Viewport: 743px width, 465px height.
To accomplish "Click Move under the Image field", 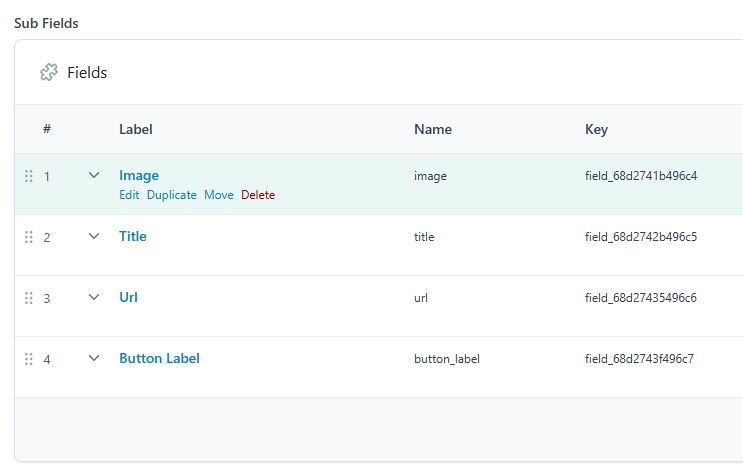I will point(218,195).
